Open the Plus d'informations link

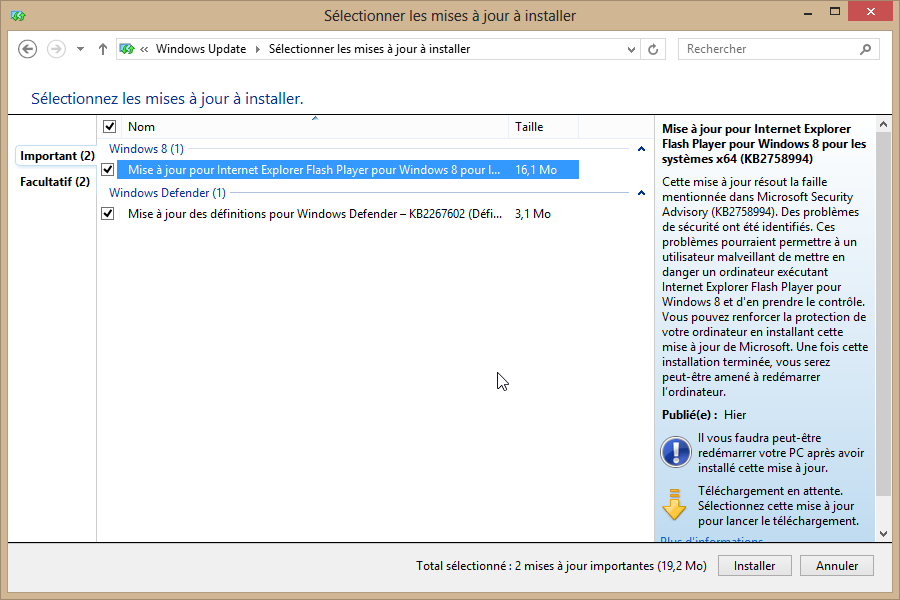point(711,539)
